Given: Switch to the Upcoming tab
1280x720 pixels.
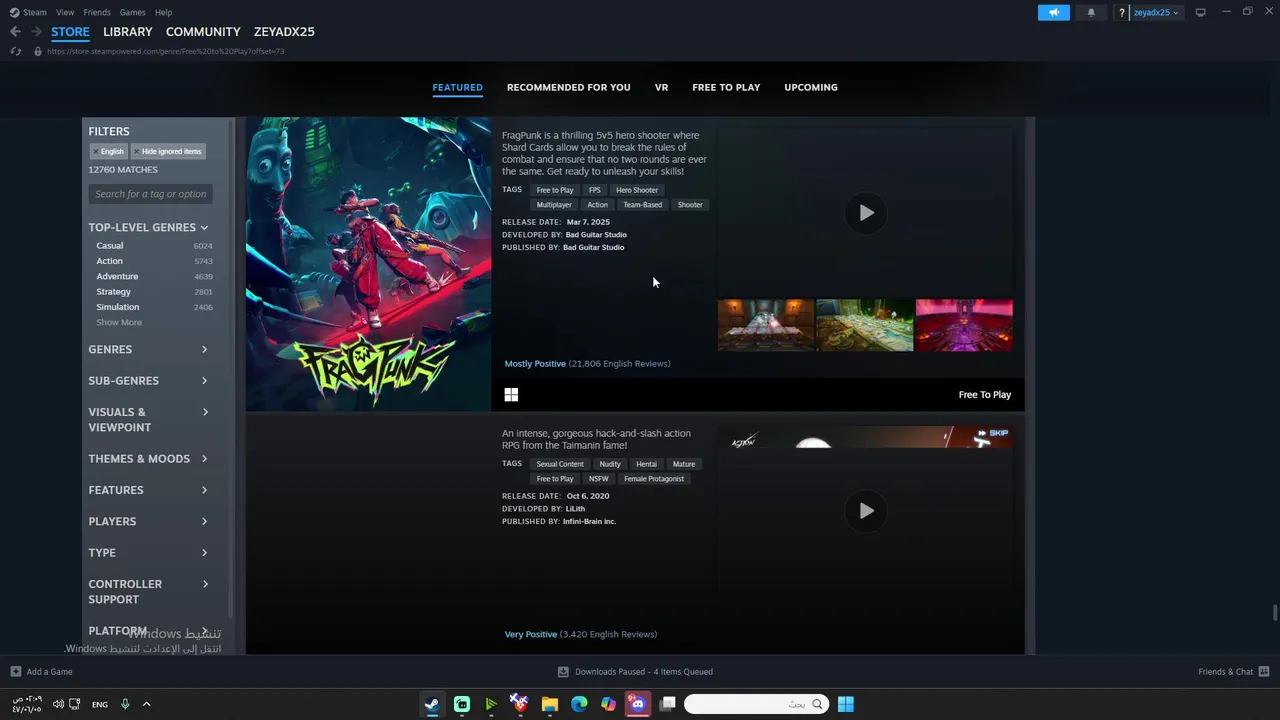Looking at the screenshot, I should [811, 88].
